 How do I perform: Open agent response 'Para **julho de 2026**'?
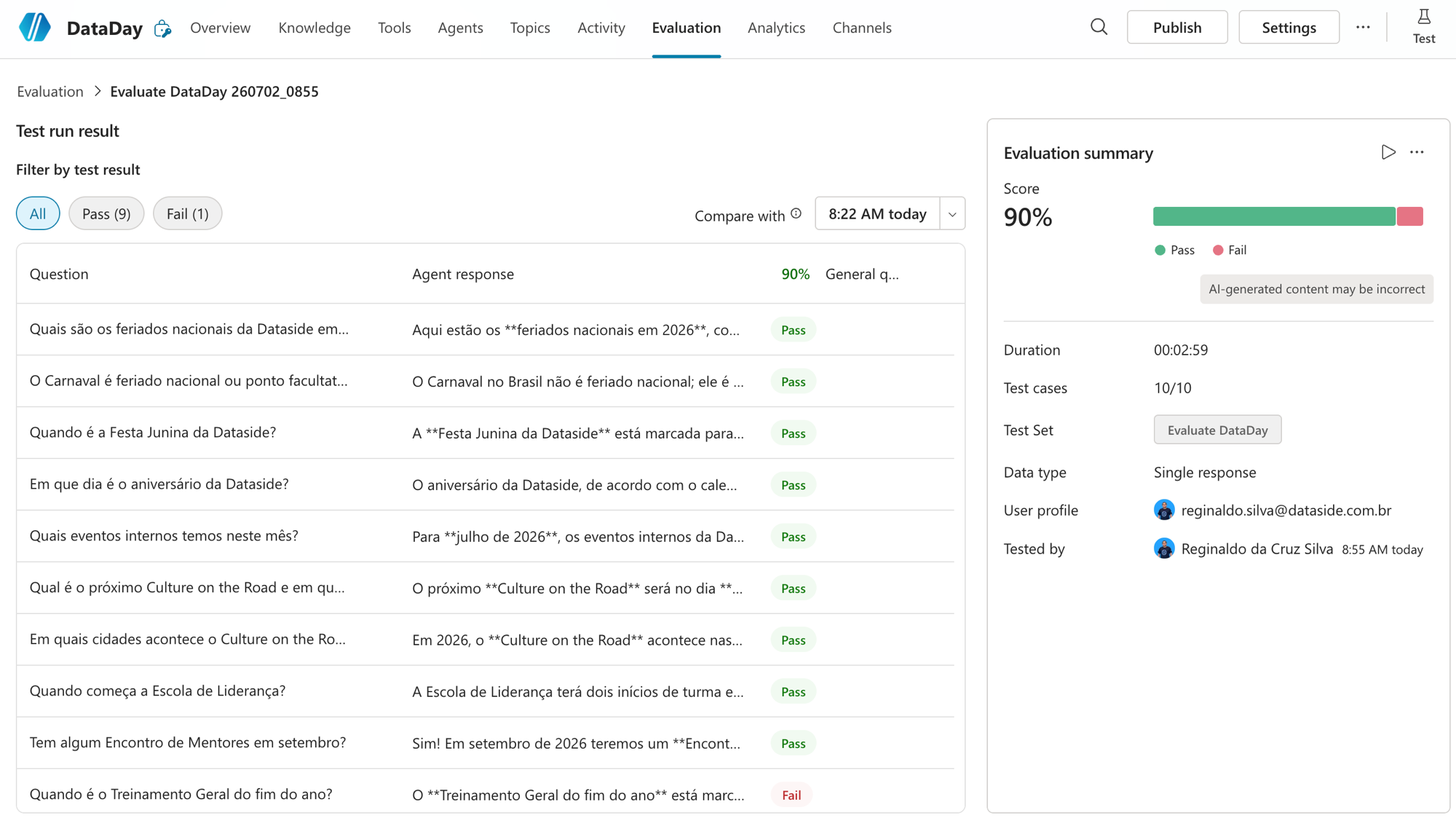click(x=578, y=537)
